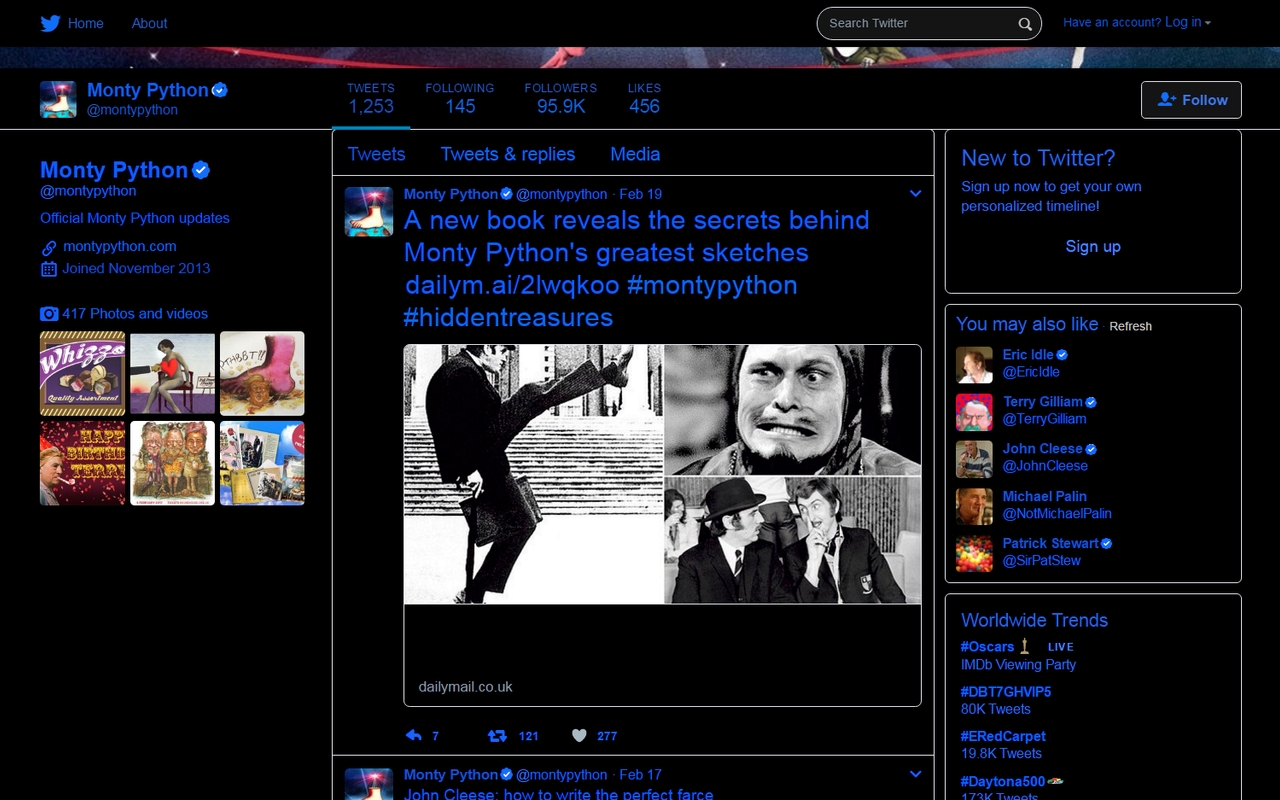The image size is (1280, 800).
Task: Open the @NotMichaelPalin handle
Action: 1057,513
